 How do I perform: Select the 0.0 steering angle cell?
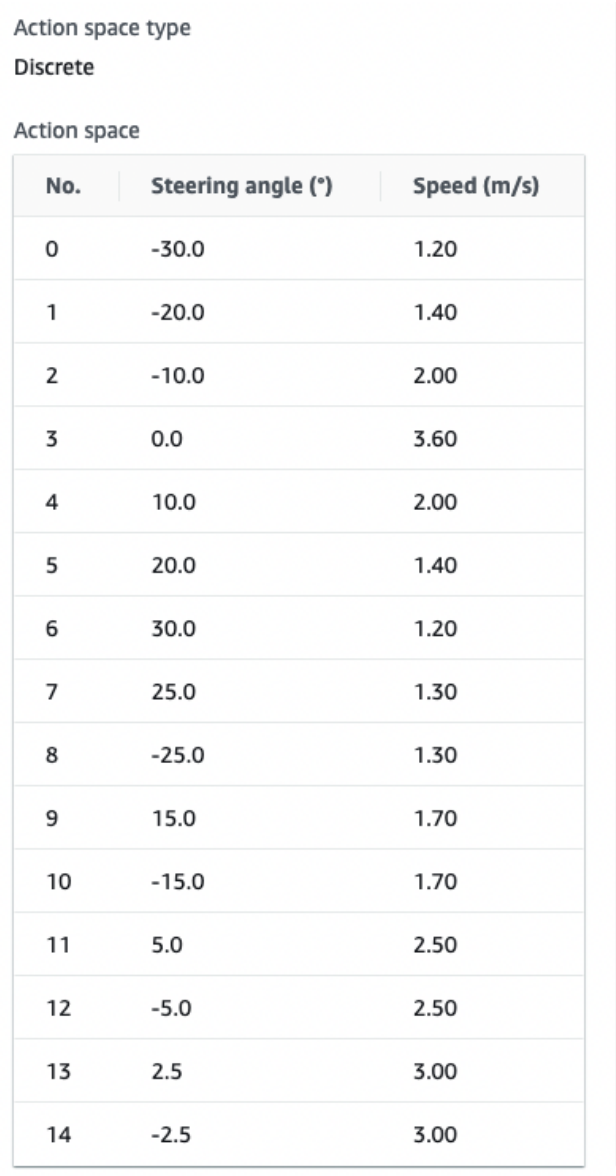(x=167, y=439)
